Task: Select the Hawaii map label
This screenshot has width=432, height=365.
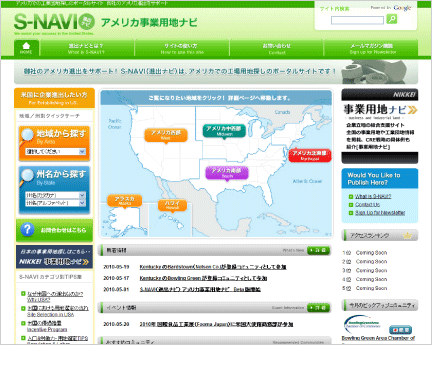Action: tap(172, 205)
